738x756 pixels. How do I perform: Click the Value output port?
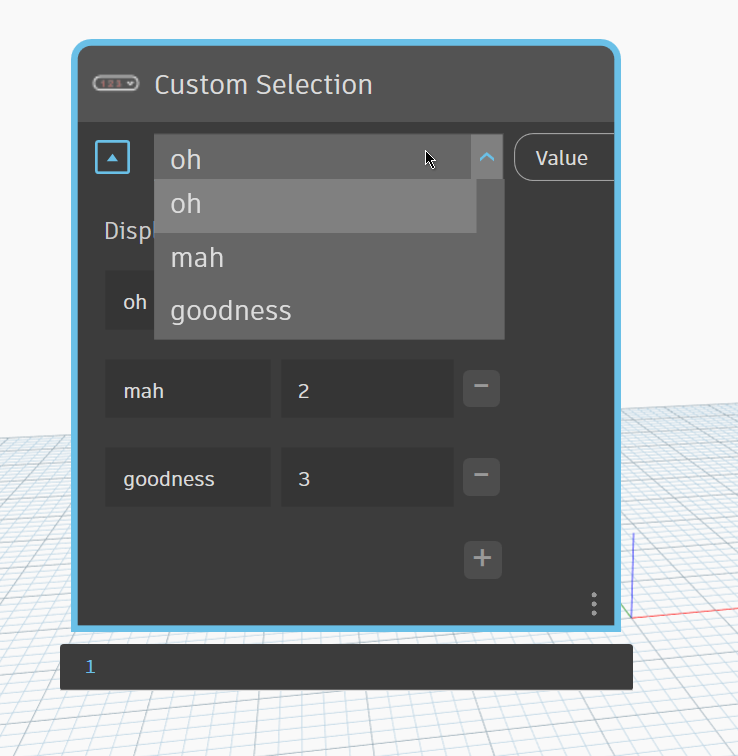pos(564,158)
